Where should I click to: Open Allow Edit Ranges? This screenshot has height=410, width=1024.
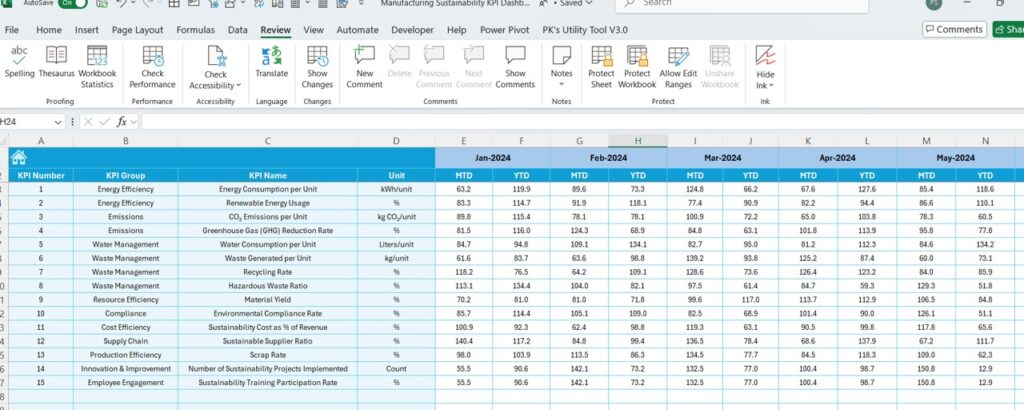679,67
